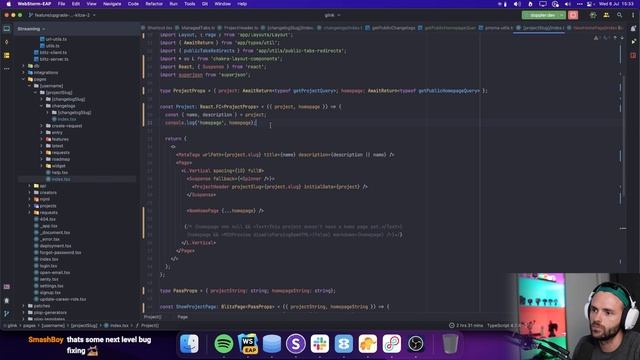640x360 pixels.
Task: Switch to the ProjectHeader editor tab
Action: pyautogui.click(x=239, y=28)
